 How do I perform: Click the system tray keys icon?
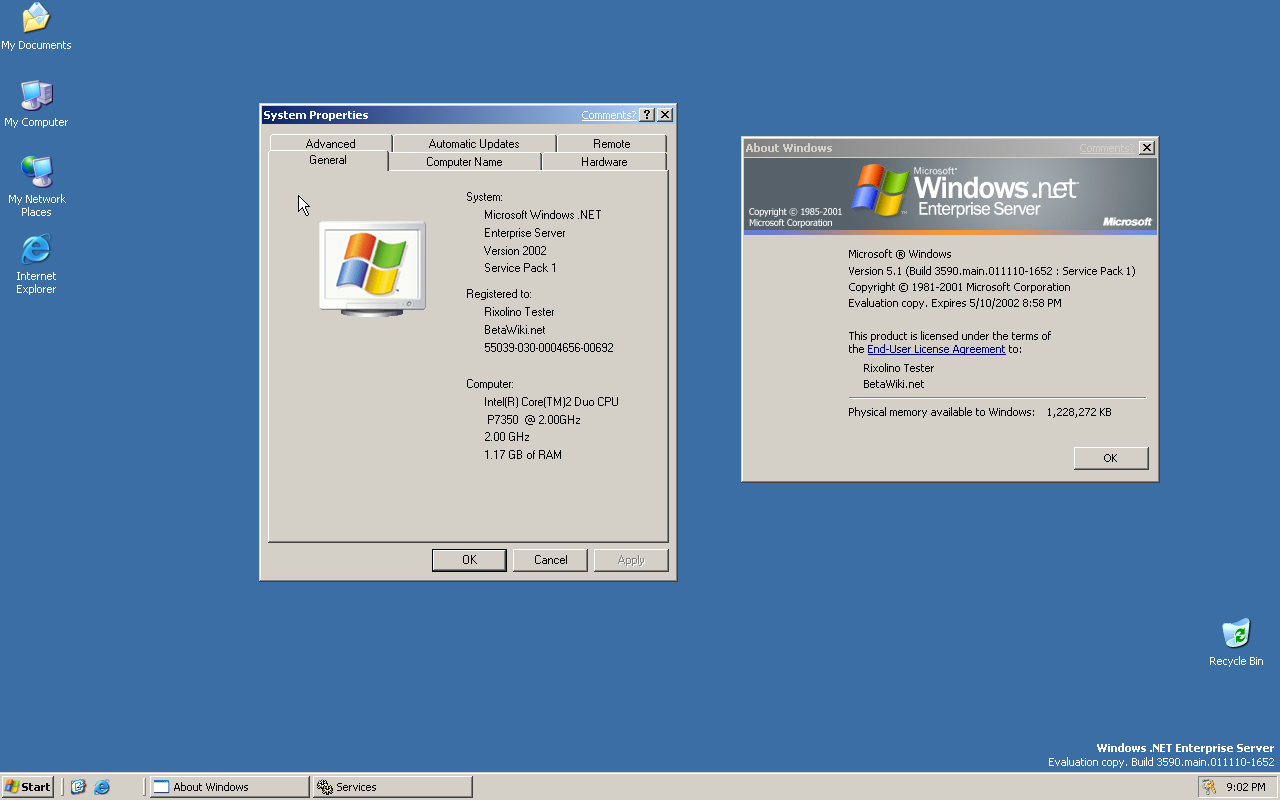pos(1209,787)
